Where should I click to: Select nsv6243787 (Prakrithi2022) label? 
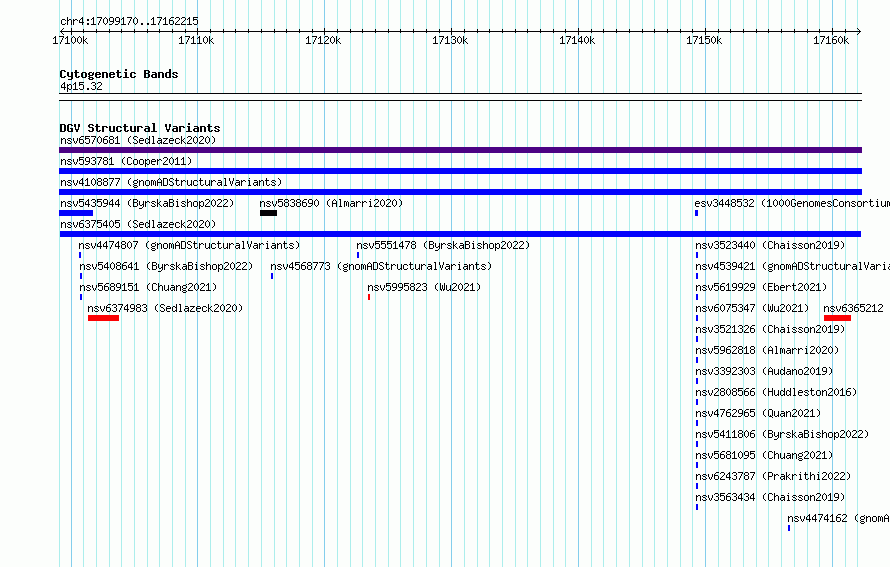pos(773,476)
